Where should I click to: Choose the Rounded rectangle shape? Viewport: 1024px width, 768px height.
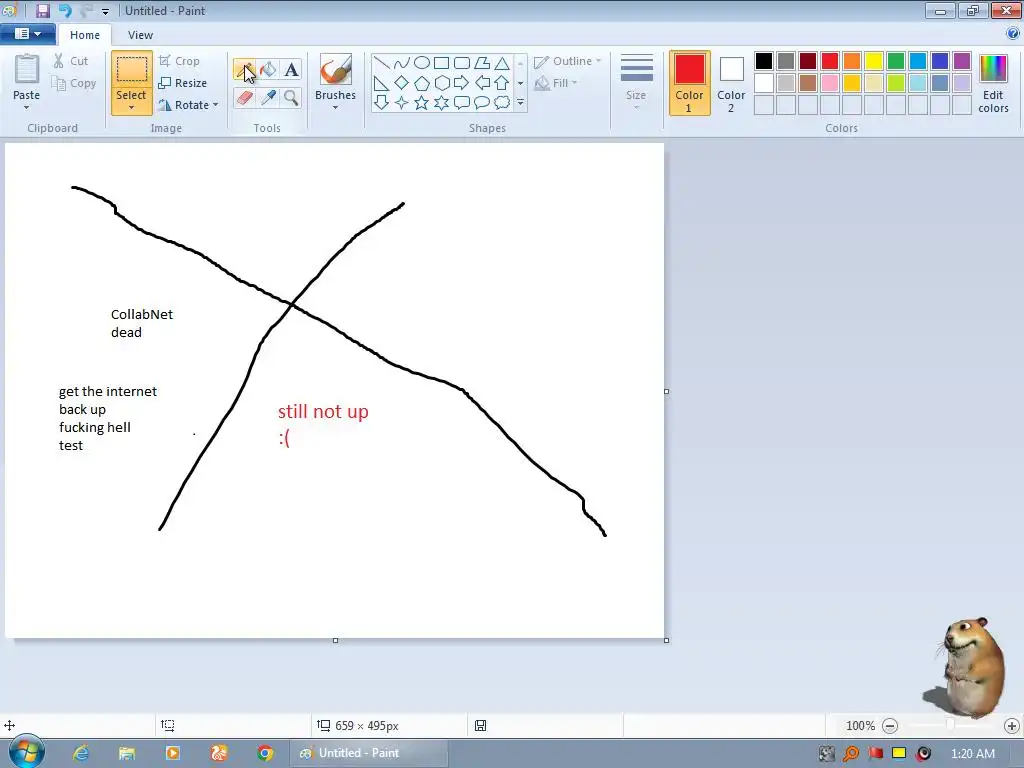(x=462, y=63)
